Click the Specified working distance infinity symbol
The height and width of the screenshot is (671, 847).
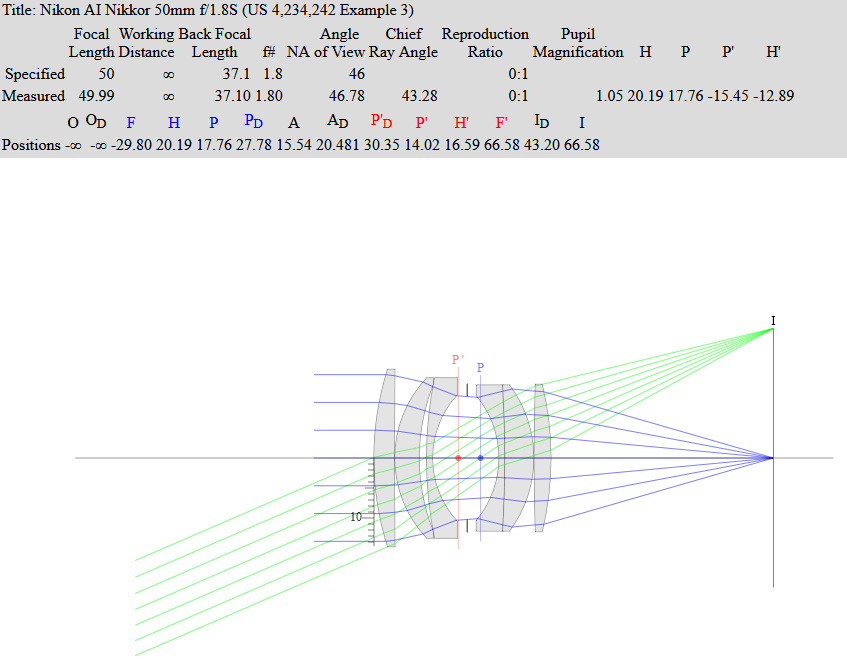pos(169,75)
